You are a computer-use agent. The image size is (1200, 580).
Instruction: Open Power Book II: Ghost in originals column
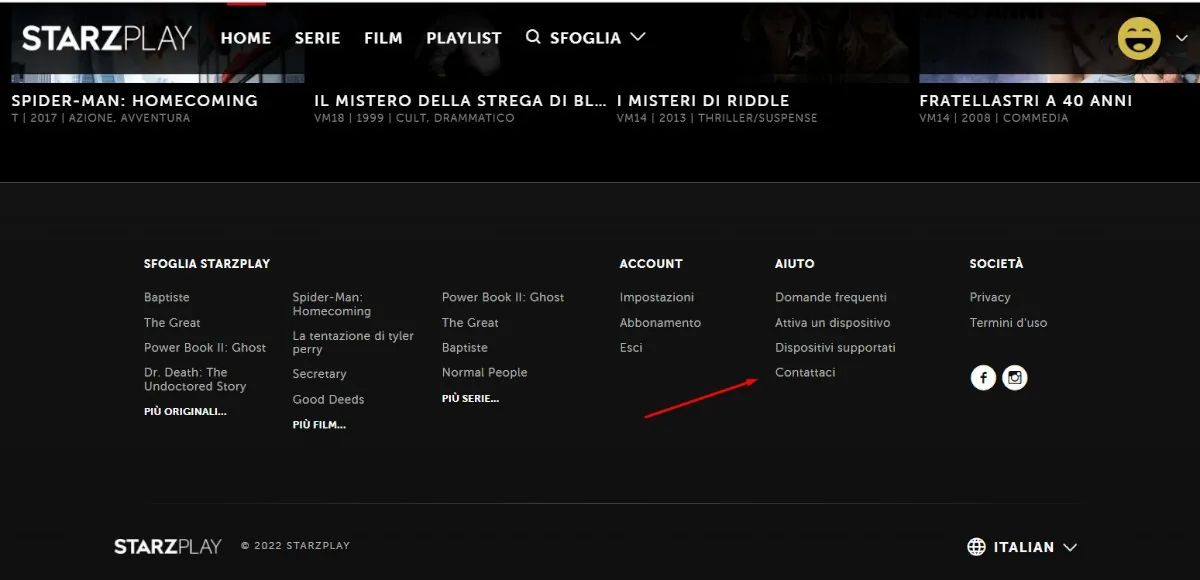(x=205, y=348)
